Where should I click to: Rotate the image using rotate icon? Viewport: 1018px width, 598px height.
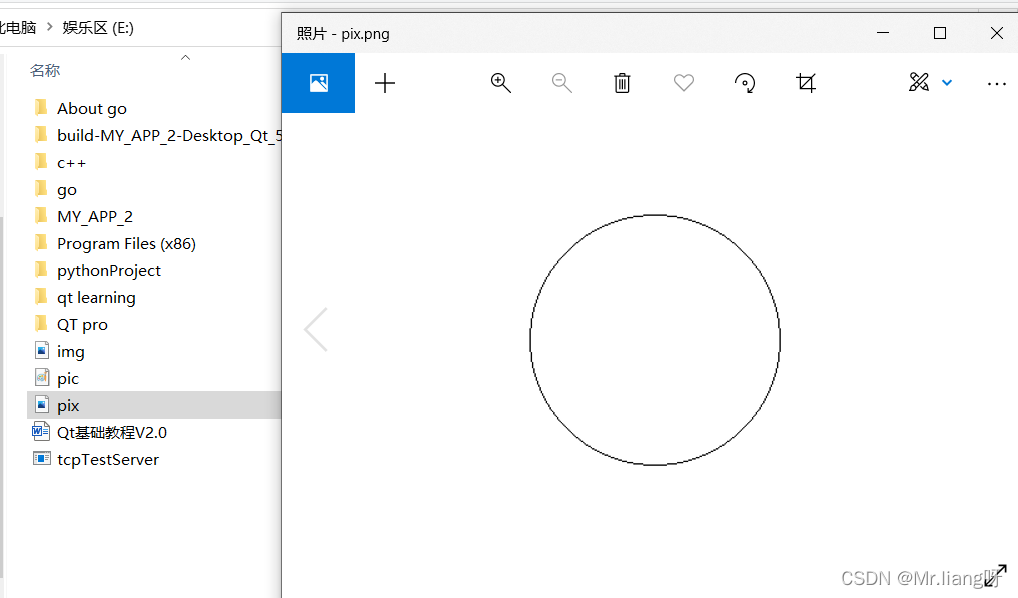745,83
